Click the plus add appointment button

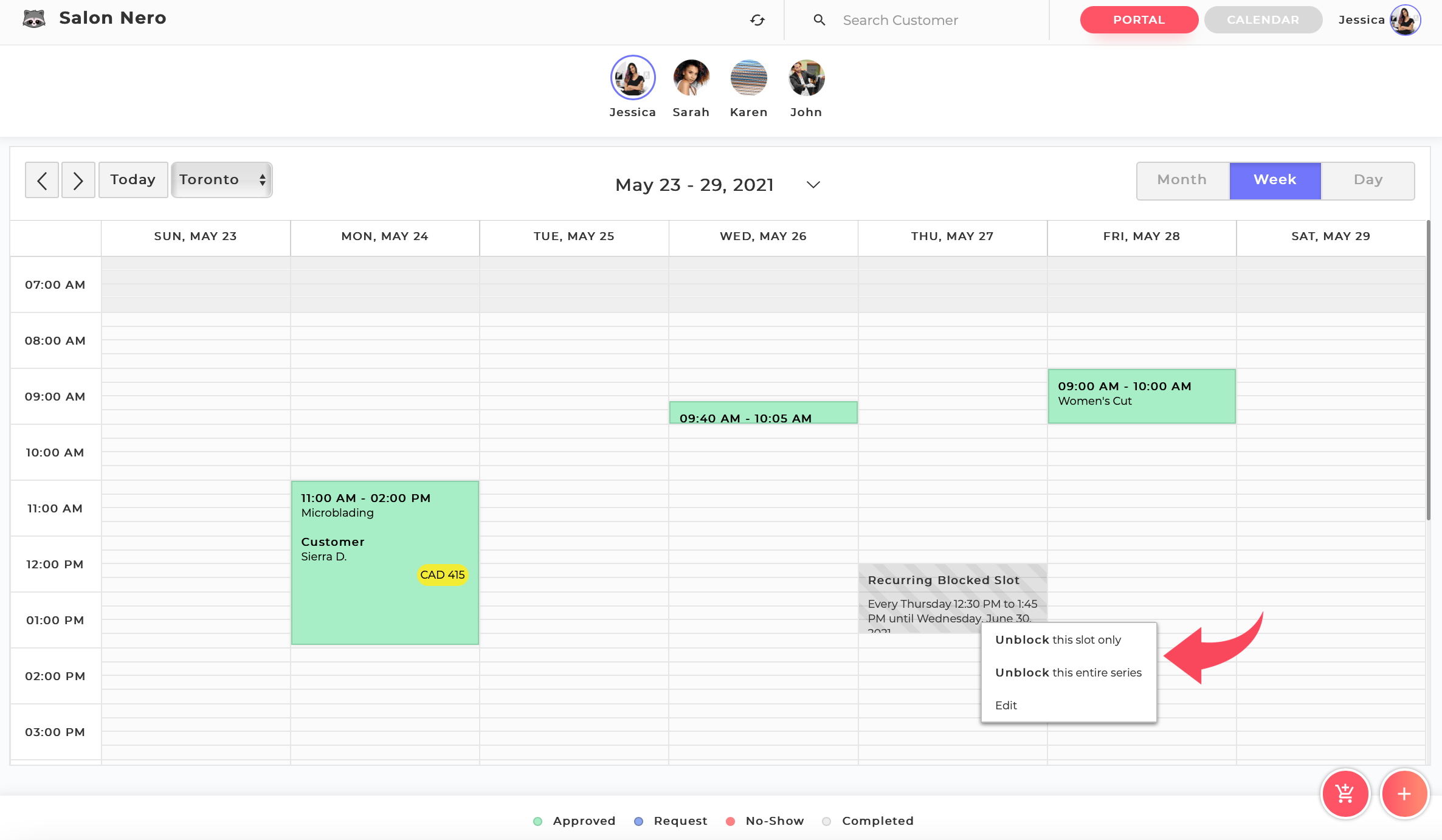coord(1404,793)
